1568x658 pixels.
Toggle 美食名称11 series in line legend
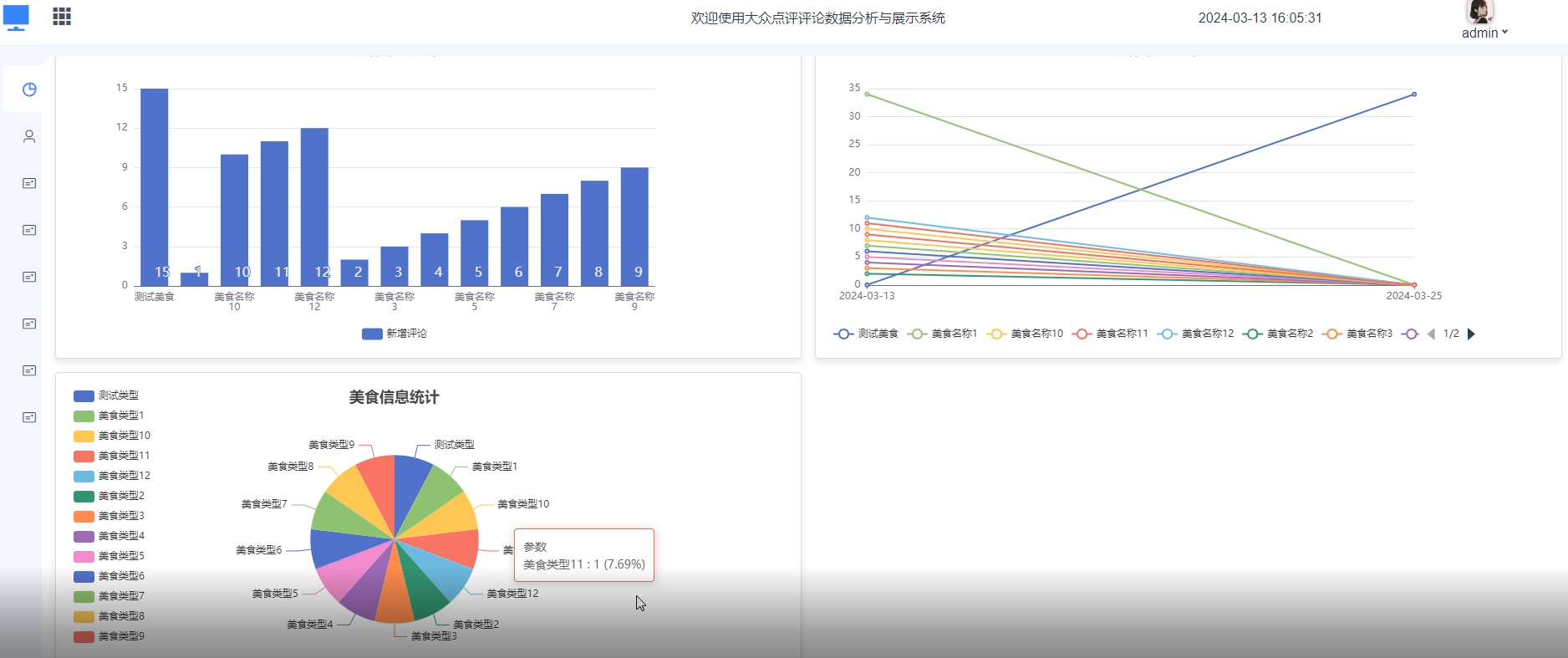tap(1110, 334)
